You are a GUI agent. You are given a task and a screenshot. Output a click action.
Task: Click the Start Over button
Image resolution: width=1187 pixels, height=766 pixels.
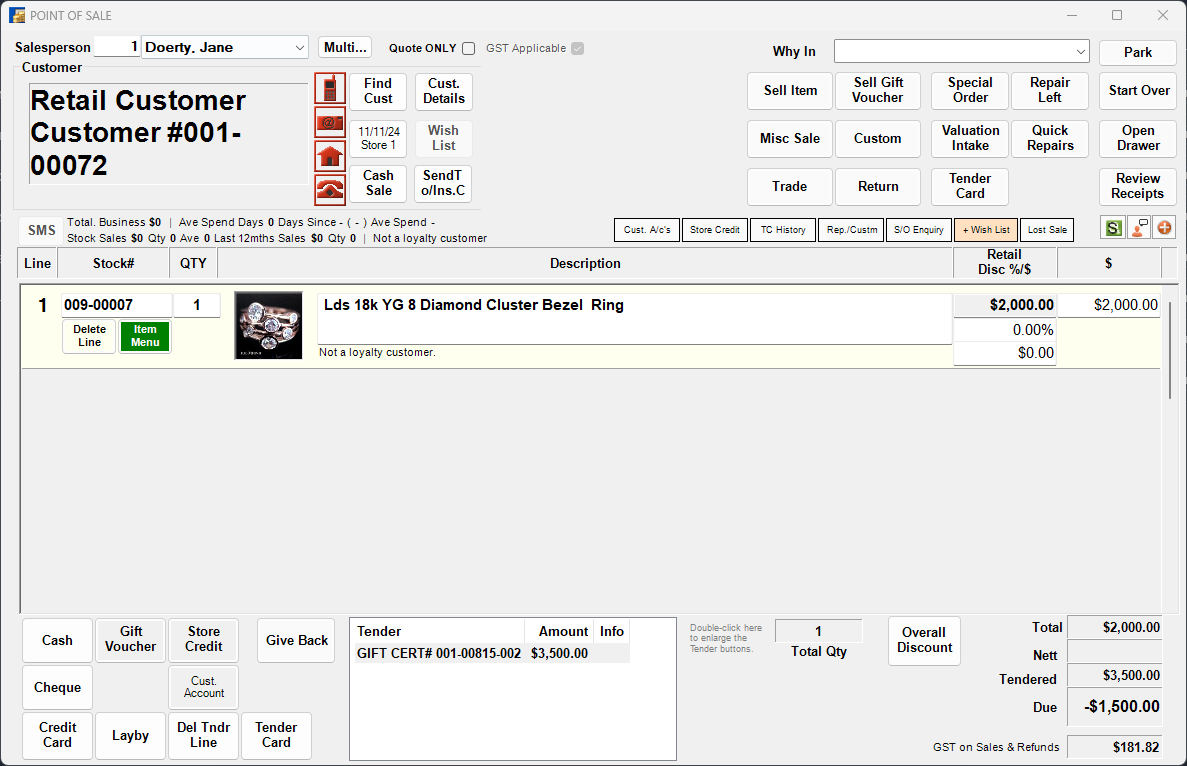pyautogui.click(x=1137, y=90)
